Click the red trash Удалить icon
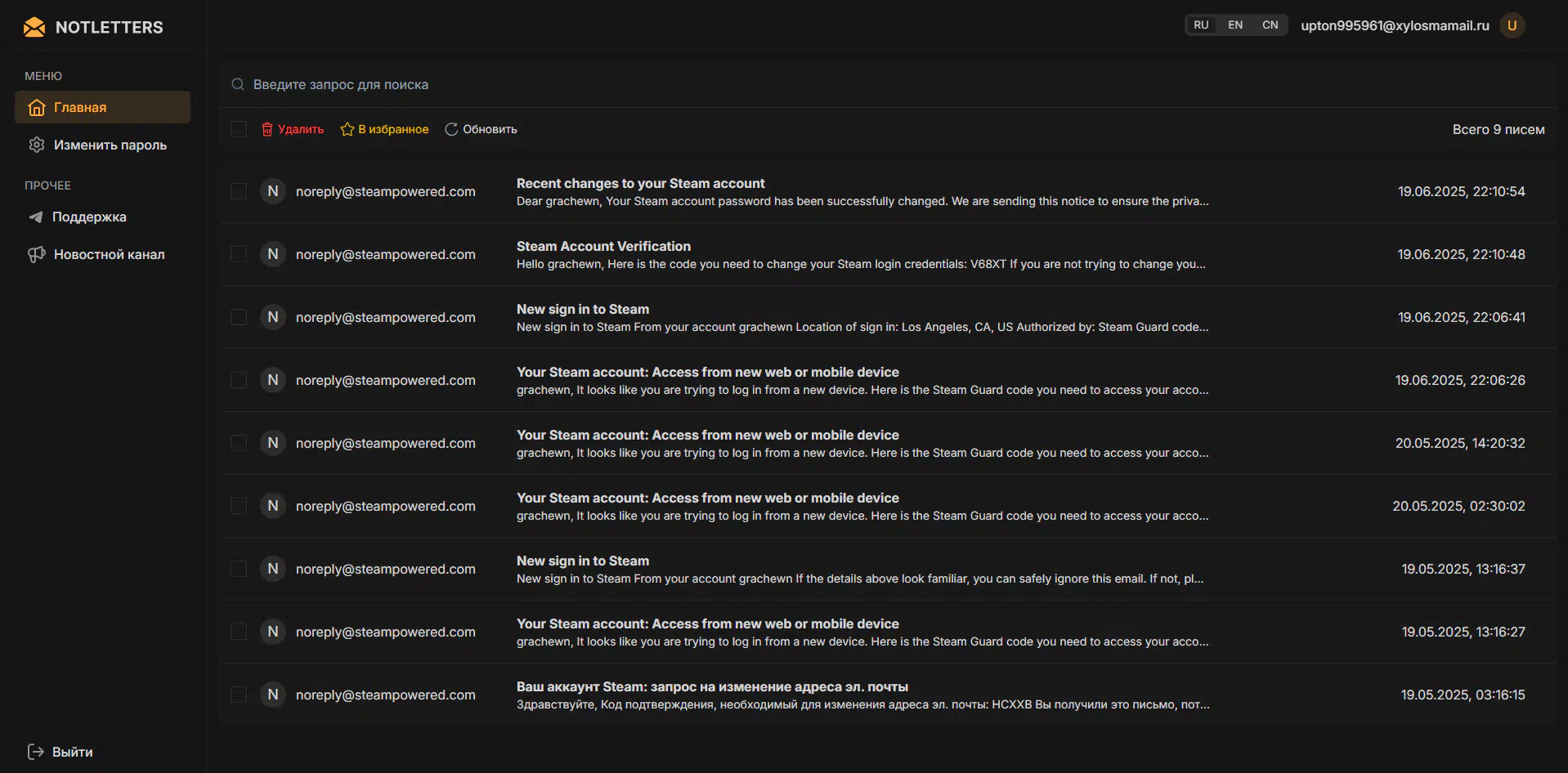1568x773 pixels. [267, 129]
